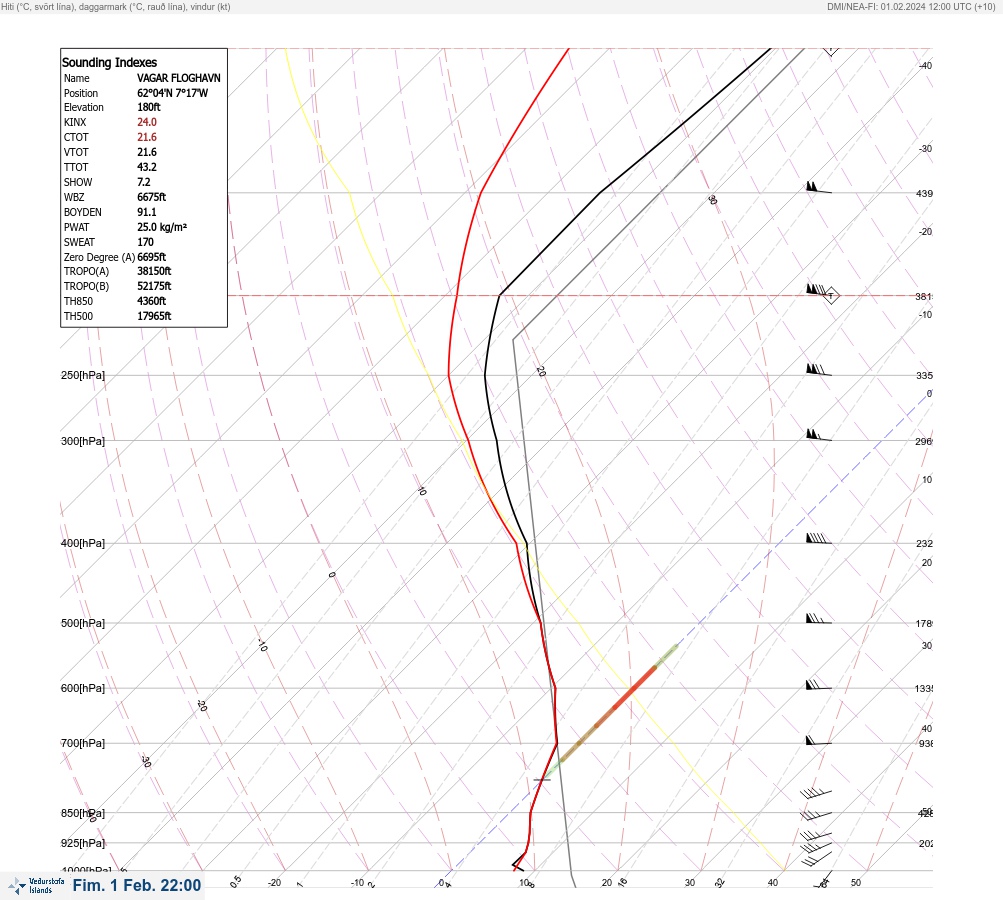Click the TTOT value 43.2

[x=147, y=167]
